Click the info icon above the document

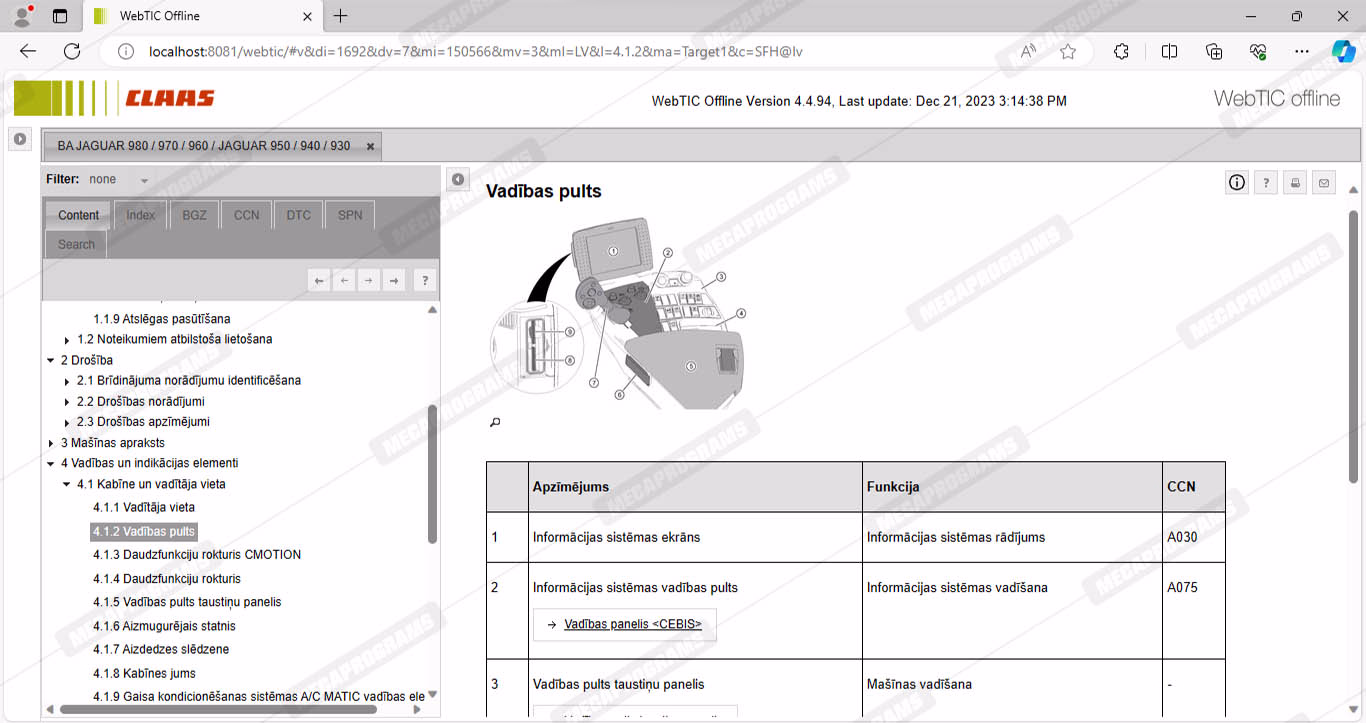(x=1237, y=182)
